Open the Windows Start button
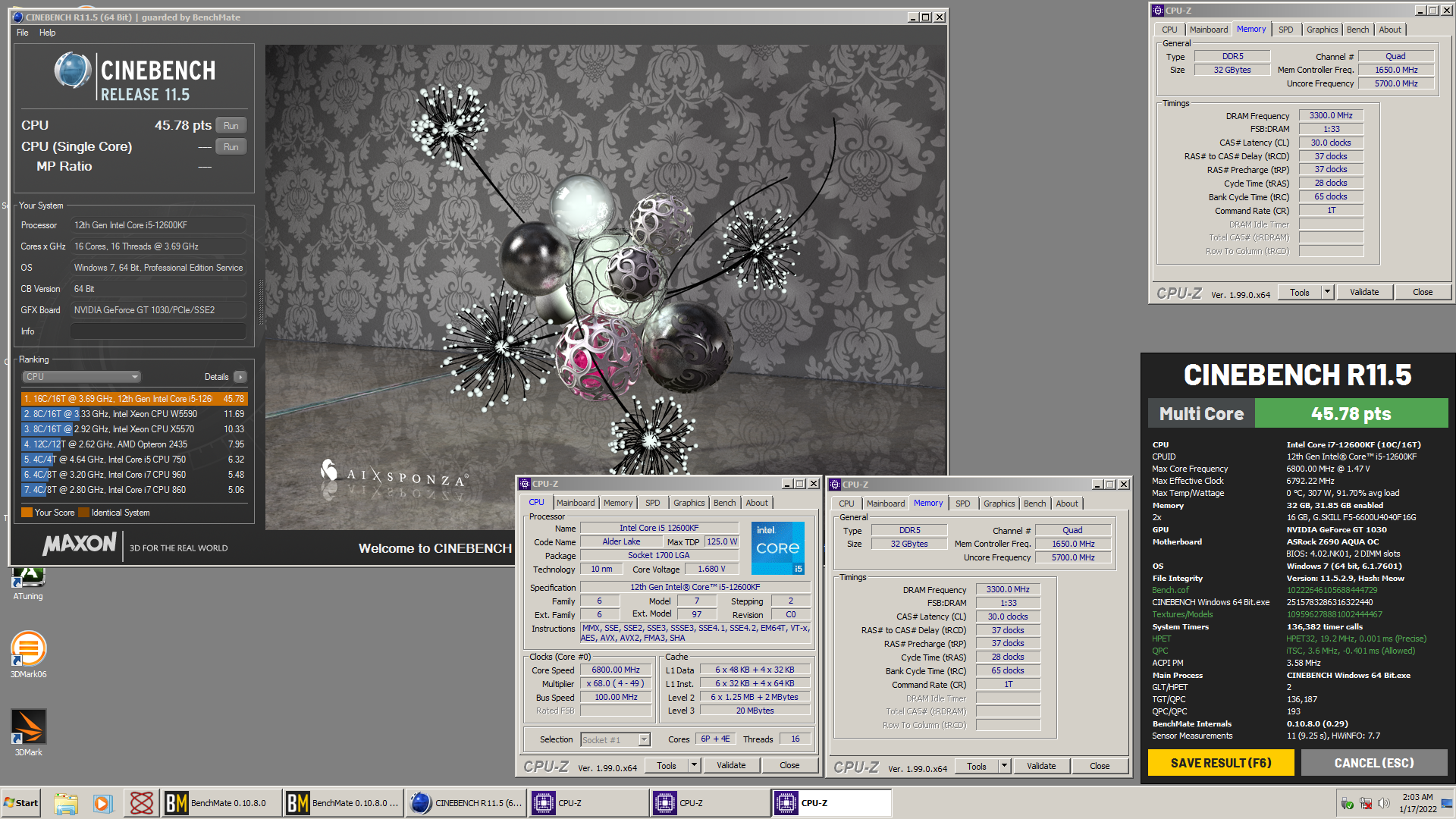This screenshot has height=819, width=1456. (x=21, y=803)
